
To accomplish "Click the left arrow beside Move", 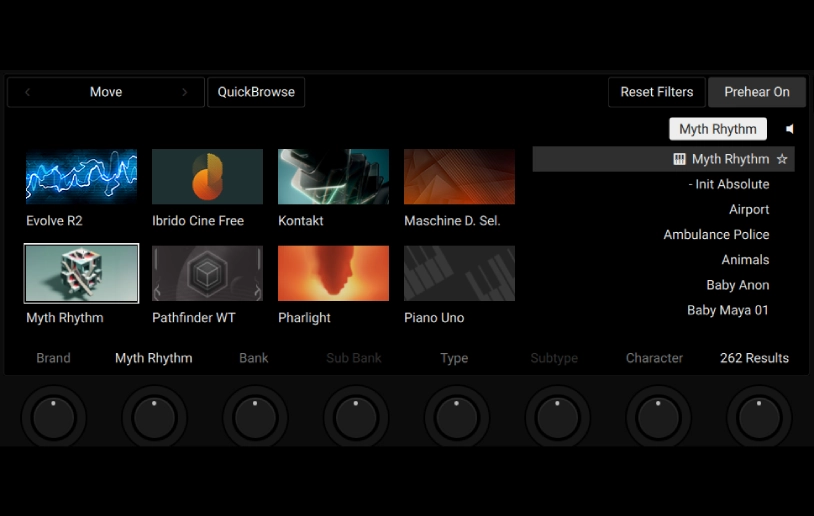I will [27, 92].
